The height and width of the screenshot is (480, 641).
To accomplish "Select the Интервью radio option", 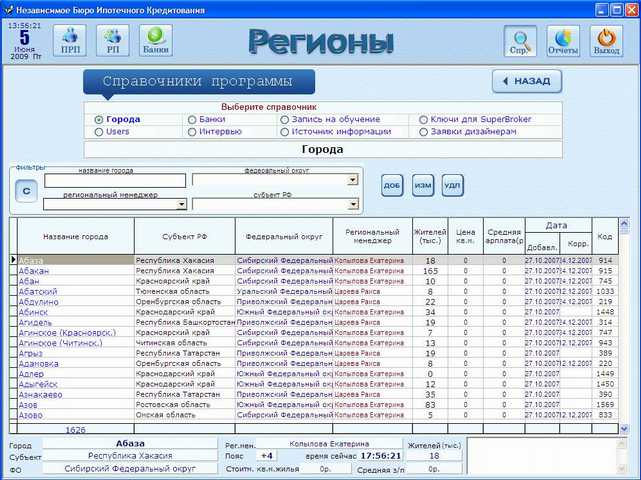I will coord(192,132).
